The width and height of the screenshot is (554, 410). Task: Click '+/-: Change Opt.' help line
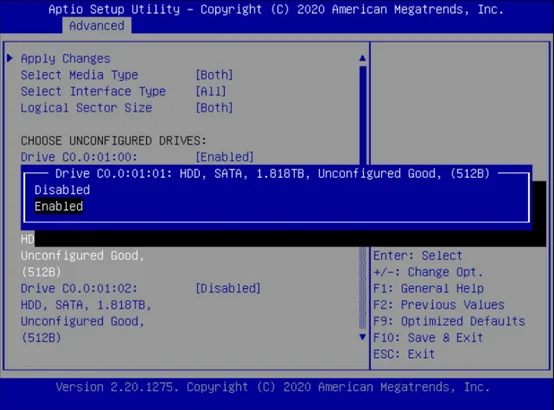pos(428,272)
